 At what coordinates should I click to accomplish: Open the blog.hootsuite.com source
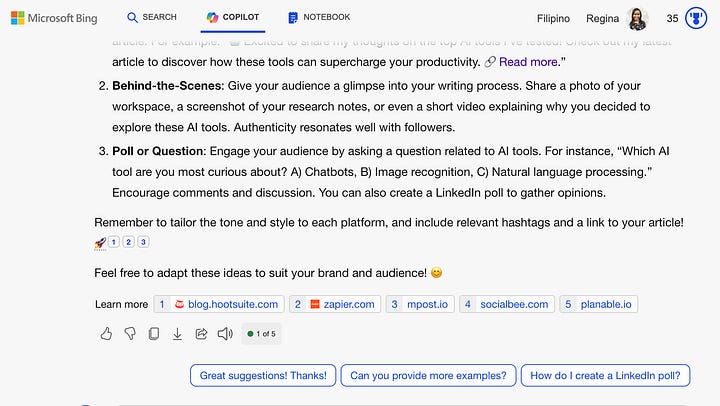coord(219,304)
